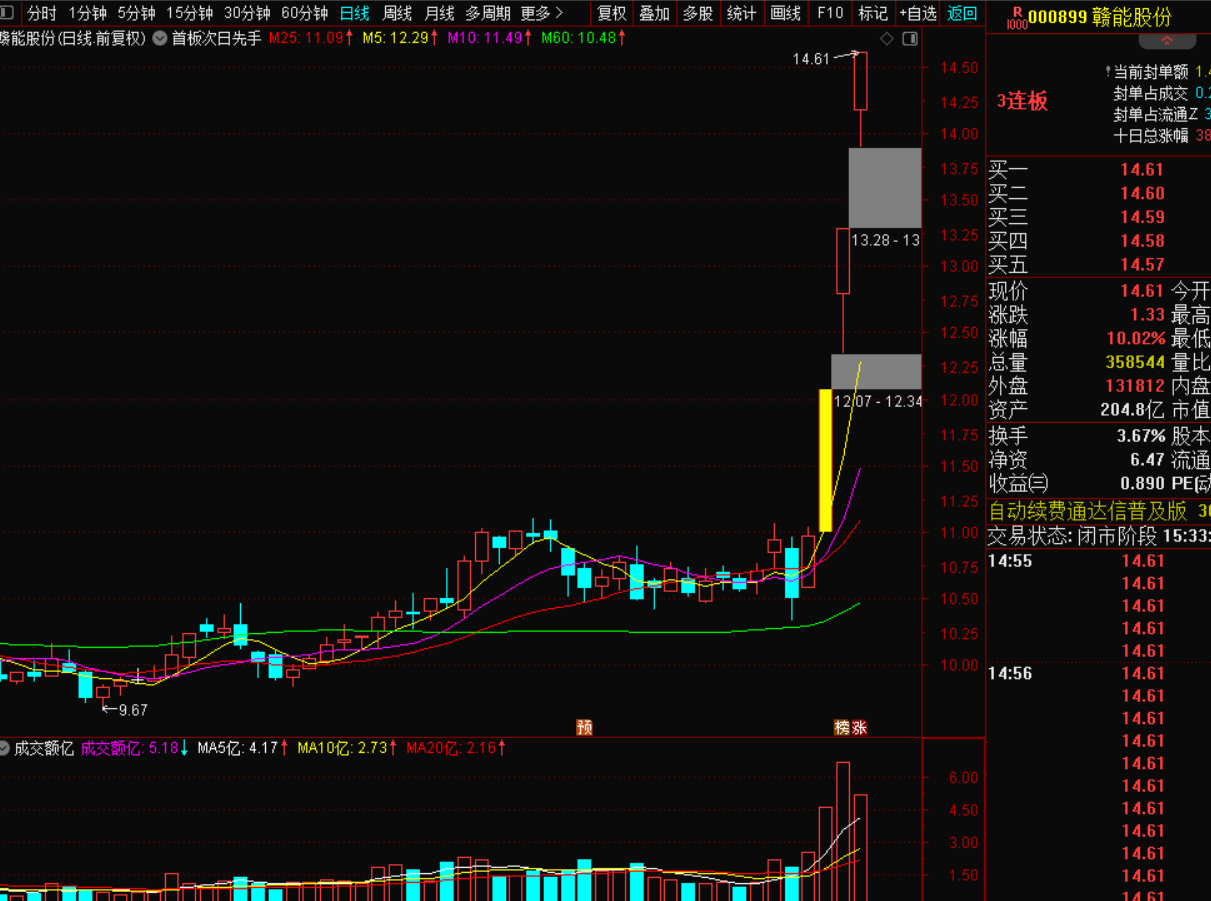
Task: Open the 首板次日先手 indicator dropdown
Action: point(160,38)
